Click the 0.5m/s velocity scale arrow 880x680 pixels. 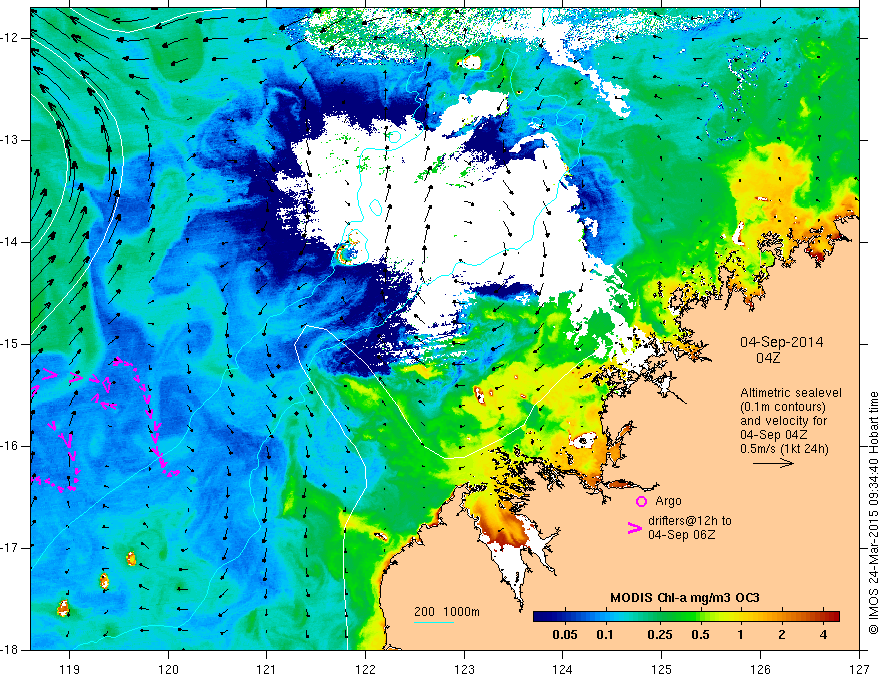click(773, 463)
